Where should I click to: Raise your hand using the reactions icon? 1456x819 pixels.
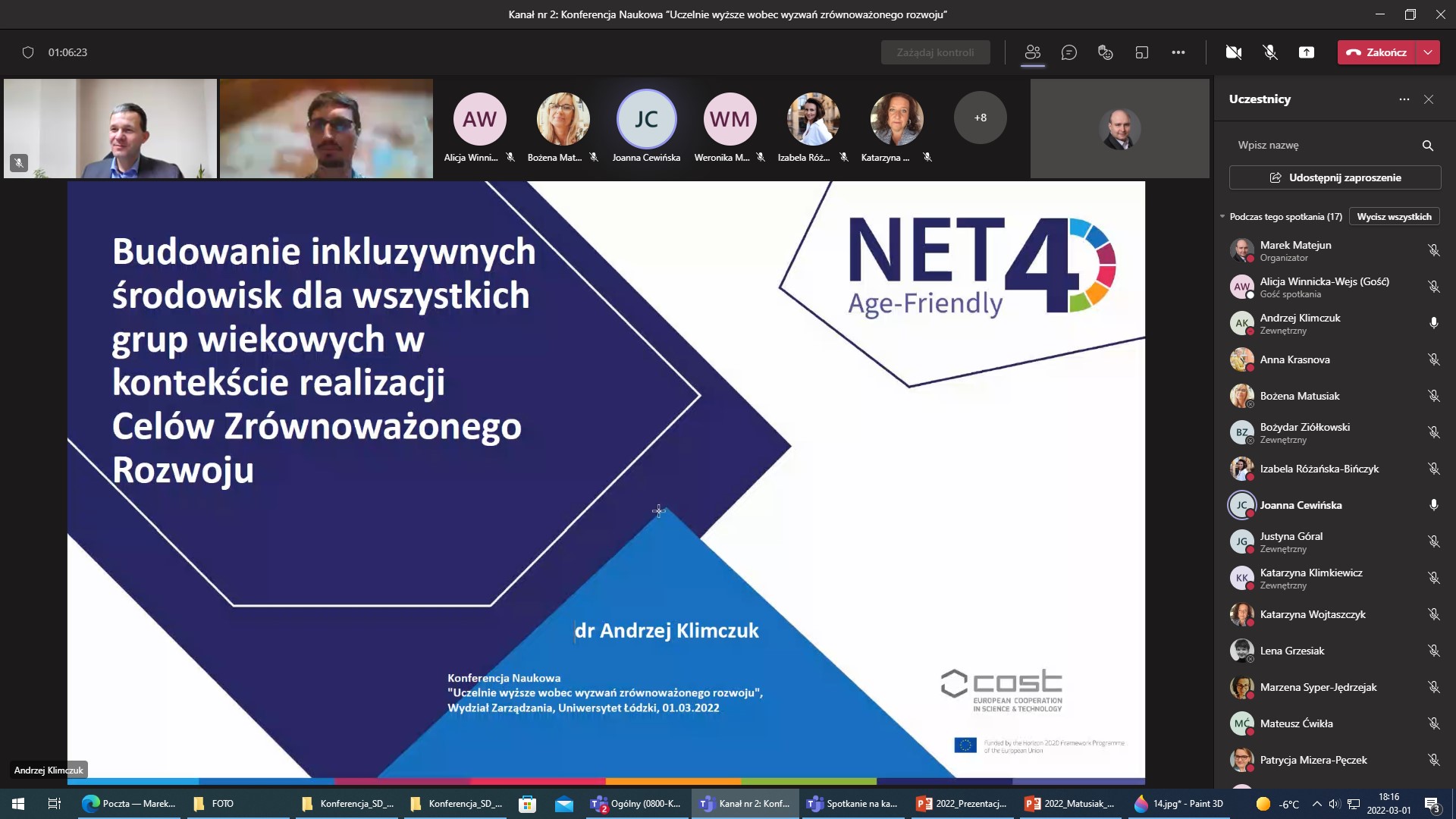[x=1105, y=52]
